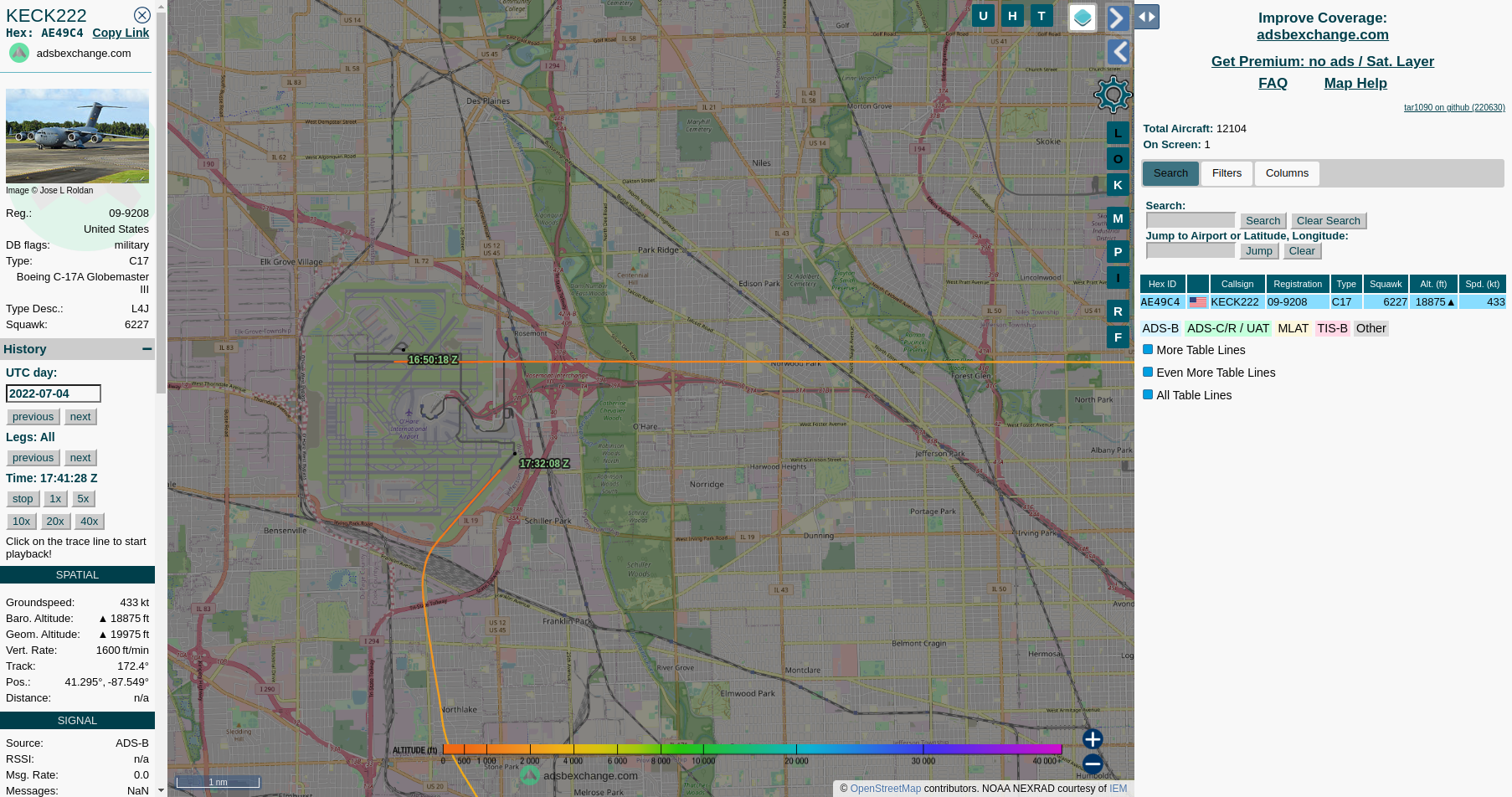Toggle MLAT source filter

[x=1293, y=329]
